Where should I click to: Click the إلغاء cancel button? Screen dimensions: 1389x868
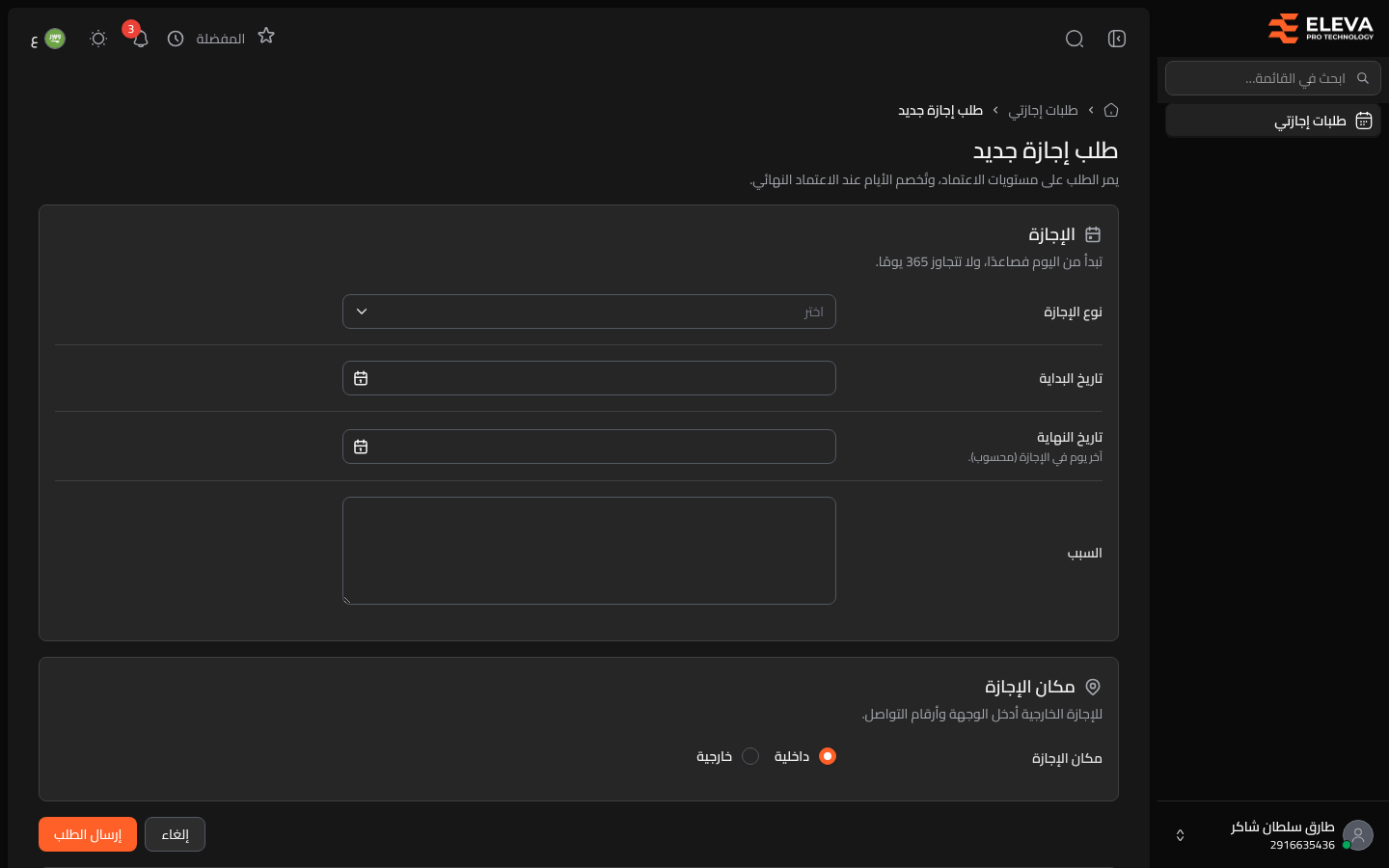[x=175, y=834]
